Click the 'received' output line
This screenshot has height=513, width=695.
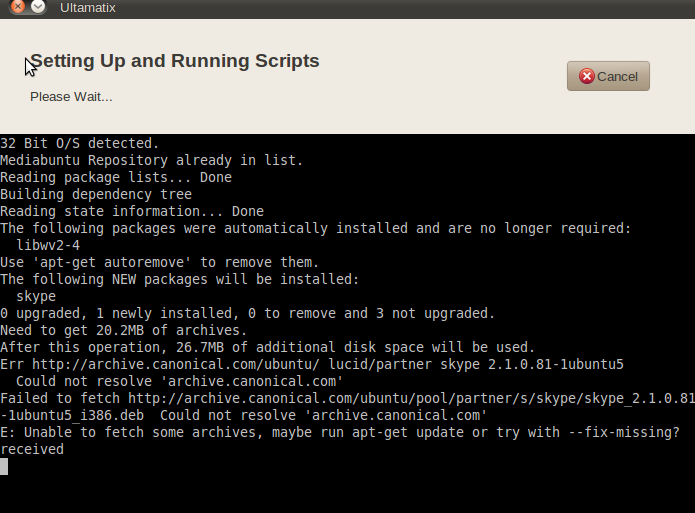(32, 449)
